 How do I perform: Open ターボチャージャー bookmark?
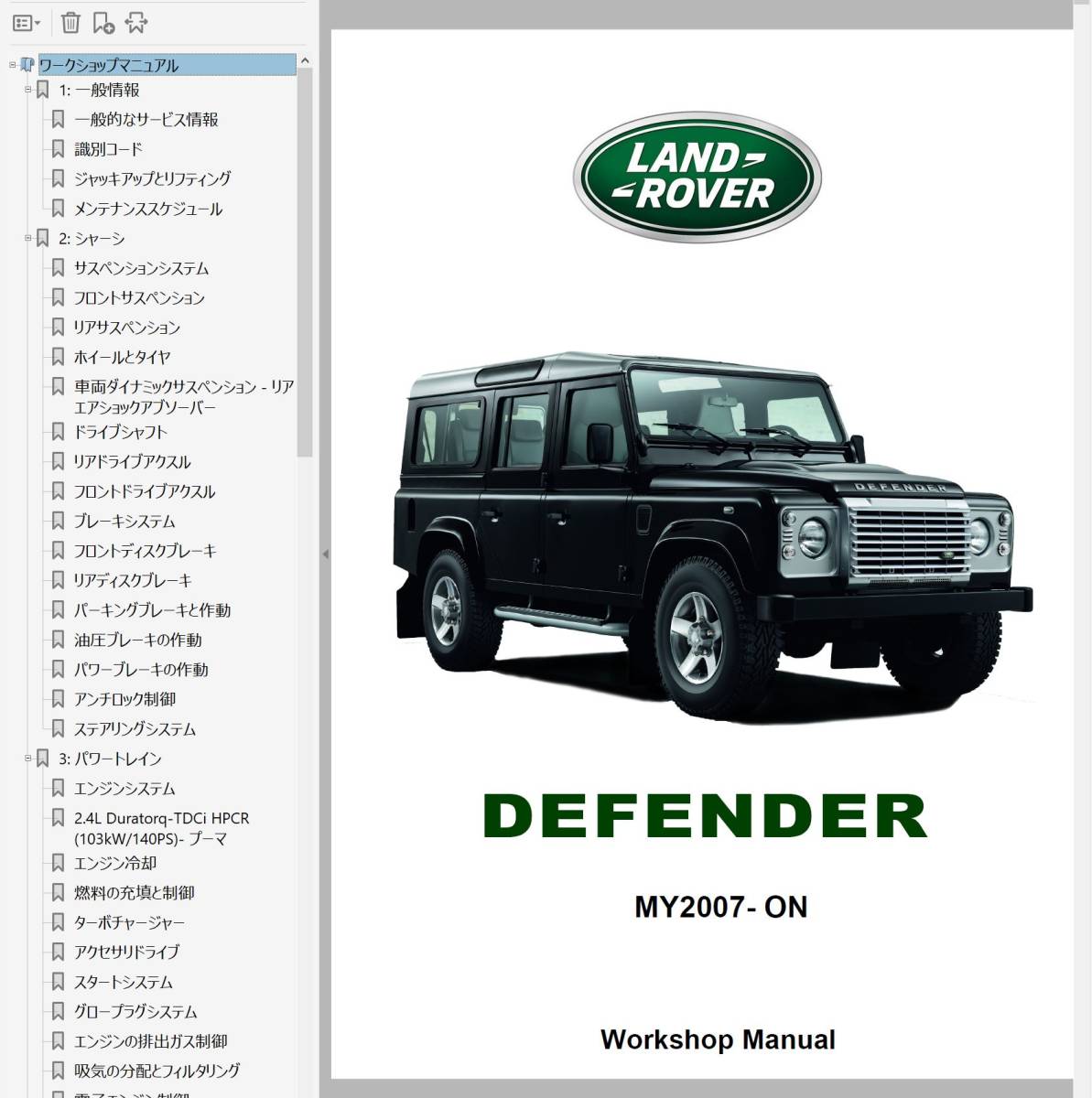point(130,922)
